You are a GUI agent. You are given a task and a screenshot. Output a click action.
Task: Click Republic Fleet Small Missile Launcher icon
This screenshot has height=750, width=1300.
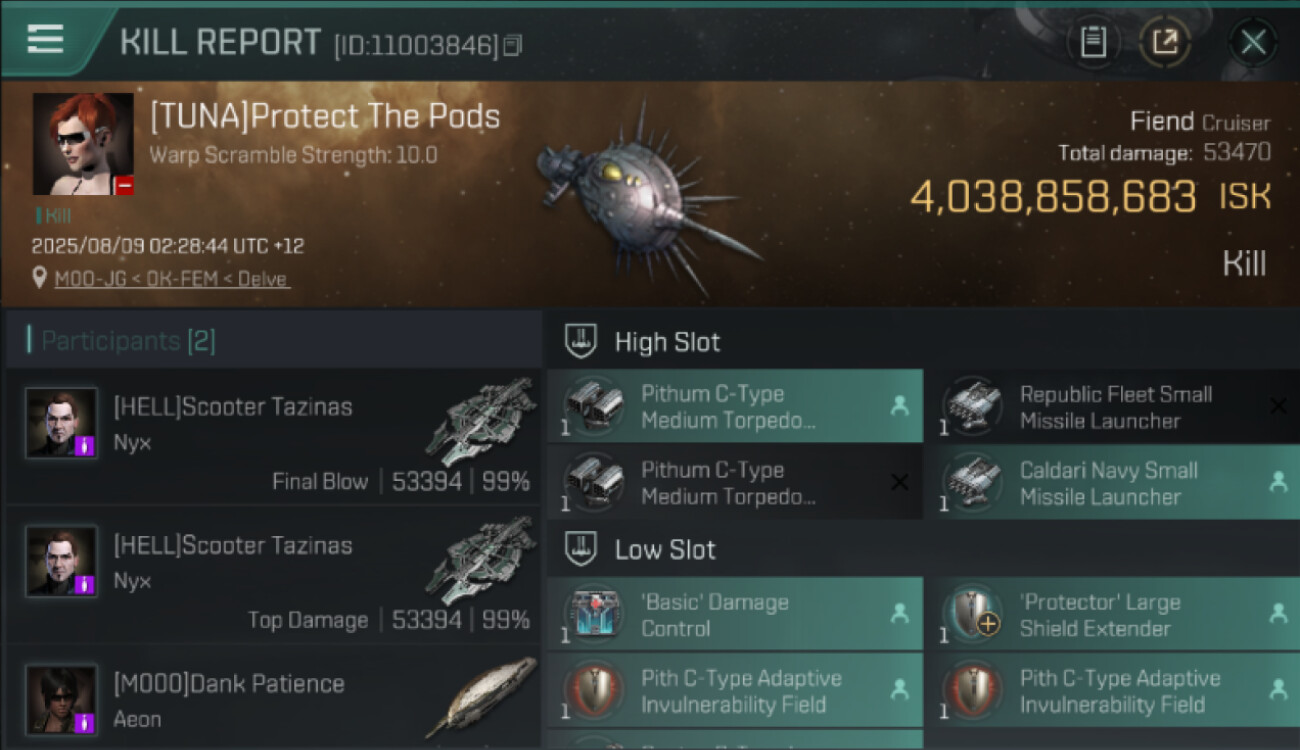point(972,407)
